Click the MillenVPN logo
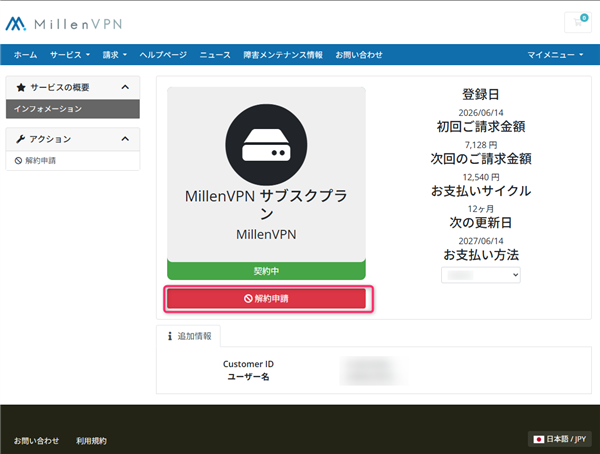Screen dimensions: 600x454 pyautogui.click(x=64, y=24)
